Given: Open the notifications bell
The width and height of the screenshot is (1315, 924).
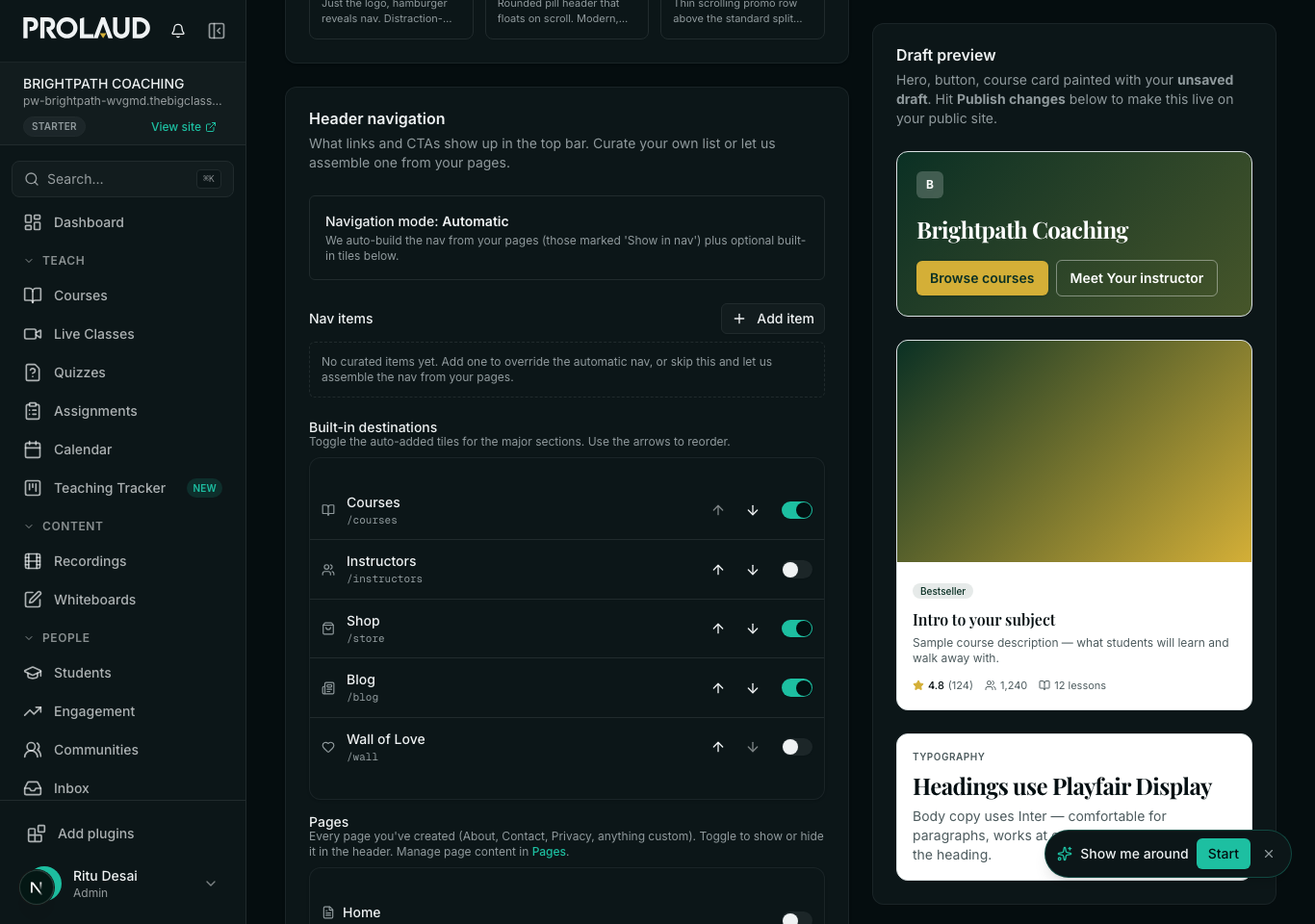Looking at the screenshot, I should (x=178, y=31).
